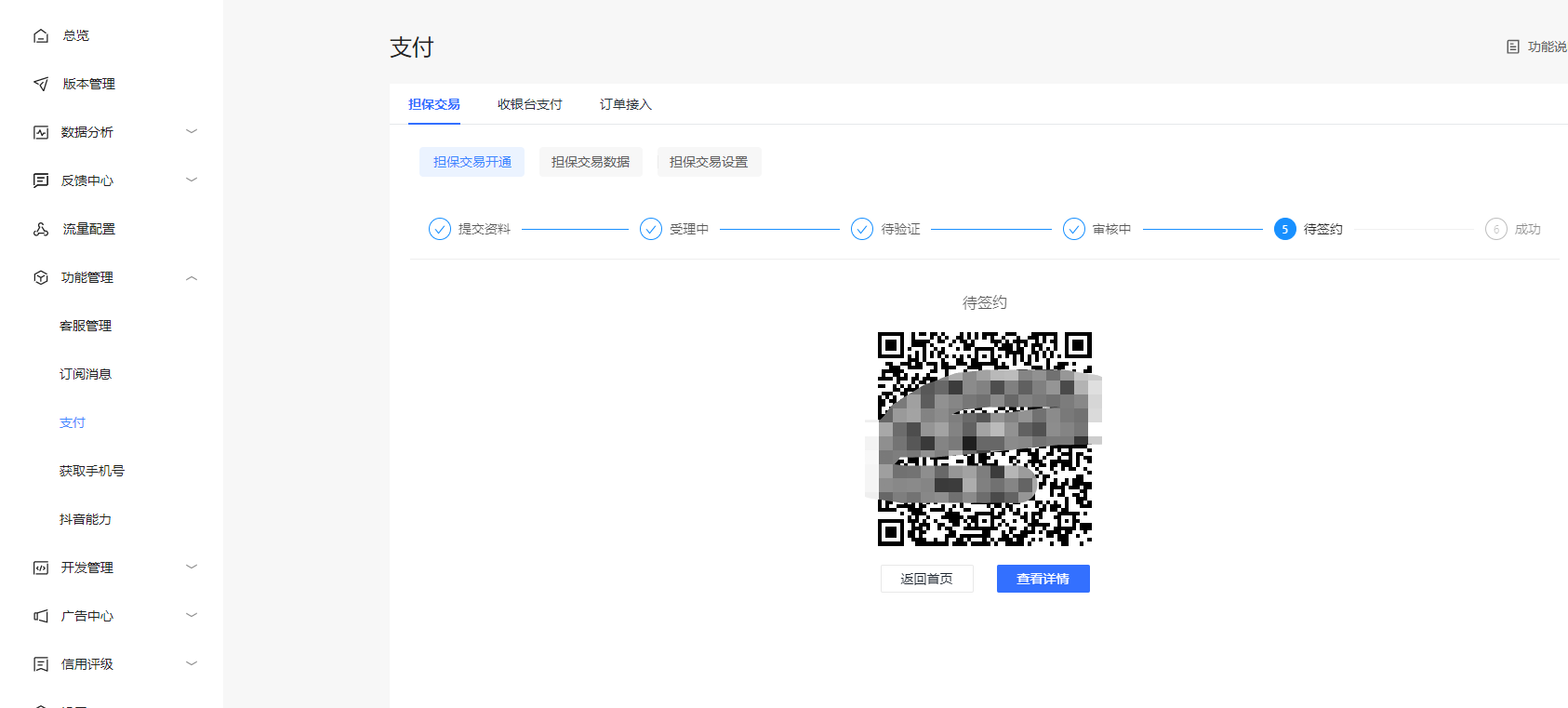
Task: Expand the 开发管理 chevron
Action: tap(192, 567)
